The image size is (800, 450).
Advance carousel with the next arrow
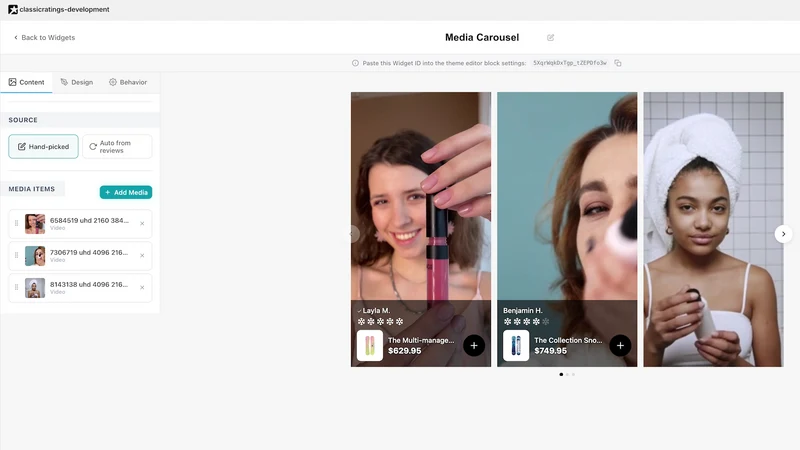(783, 234)
